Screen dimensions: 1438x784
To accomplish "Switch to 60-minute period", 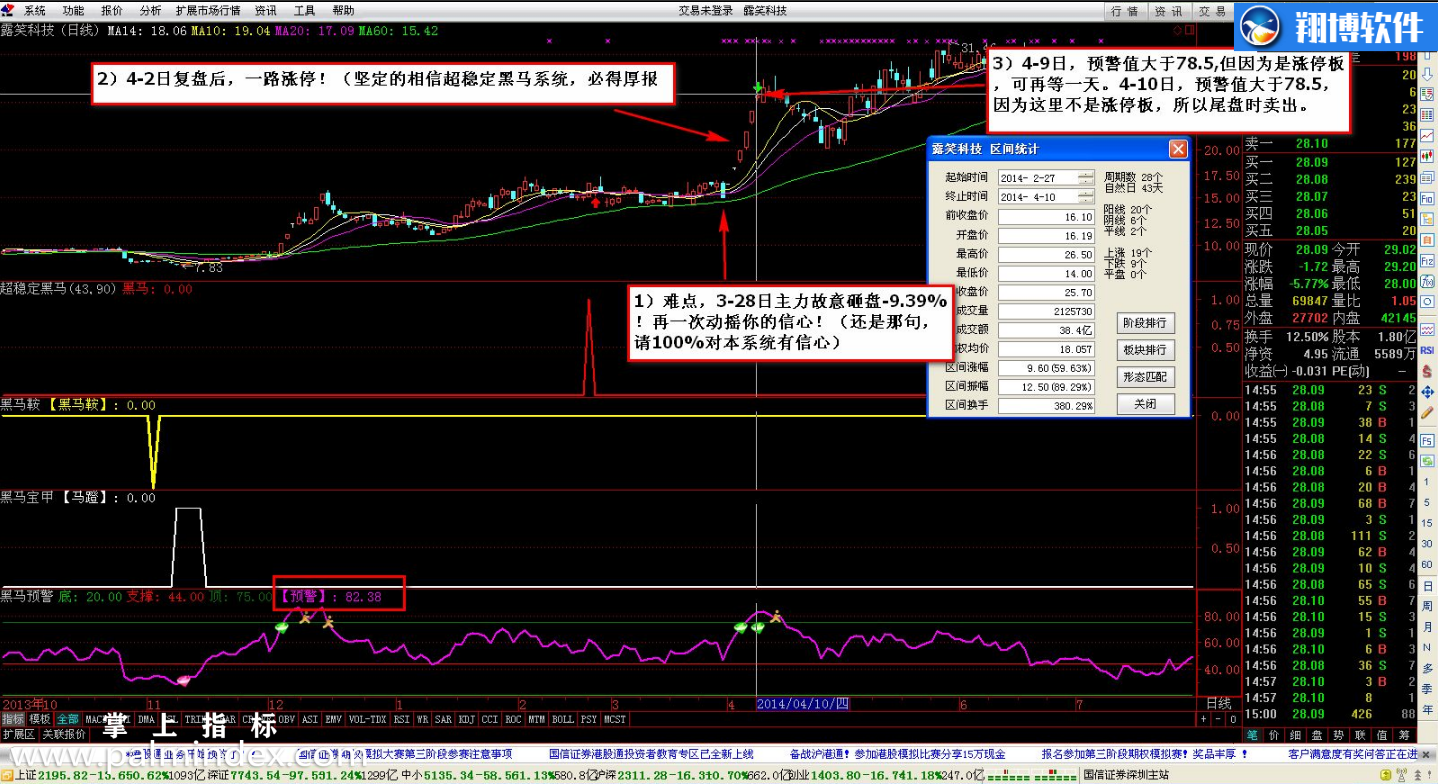I will pos(1427,564).
